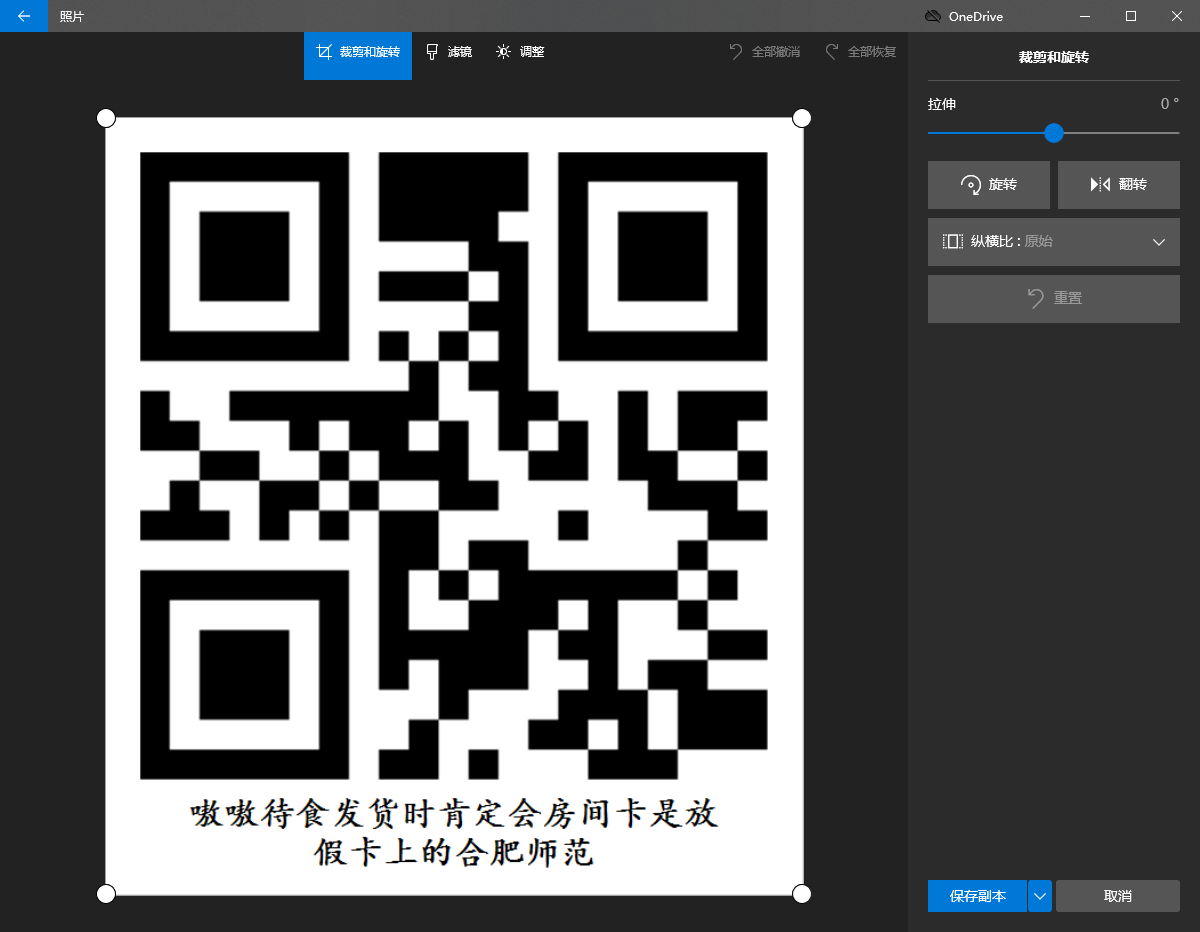Screen dimensions: 1200x932
Task: Click the OneDrive icon in title bar
Action: [932, 16]
